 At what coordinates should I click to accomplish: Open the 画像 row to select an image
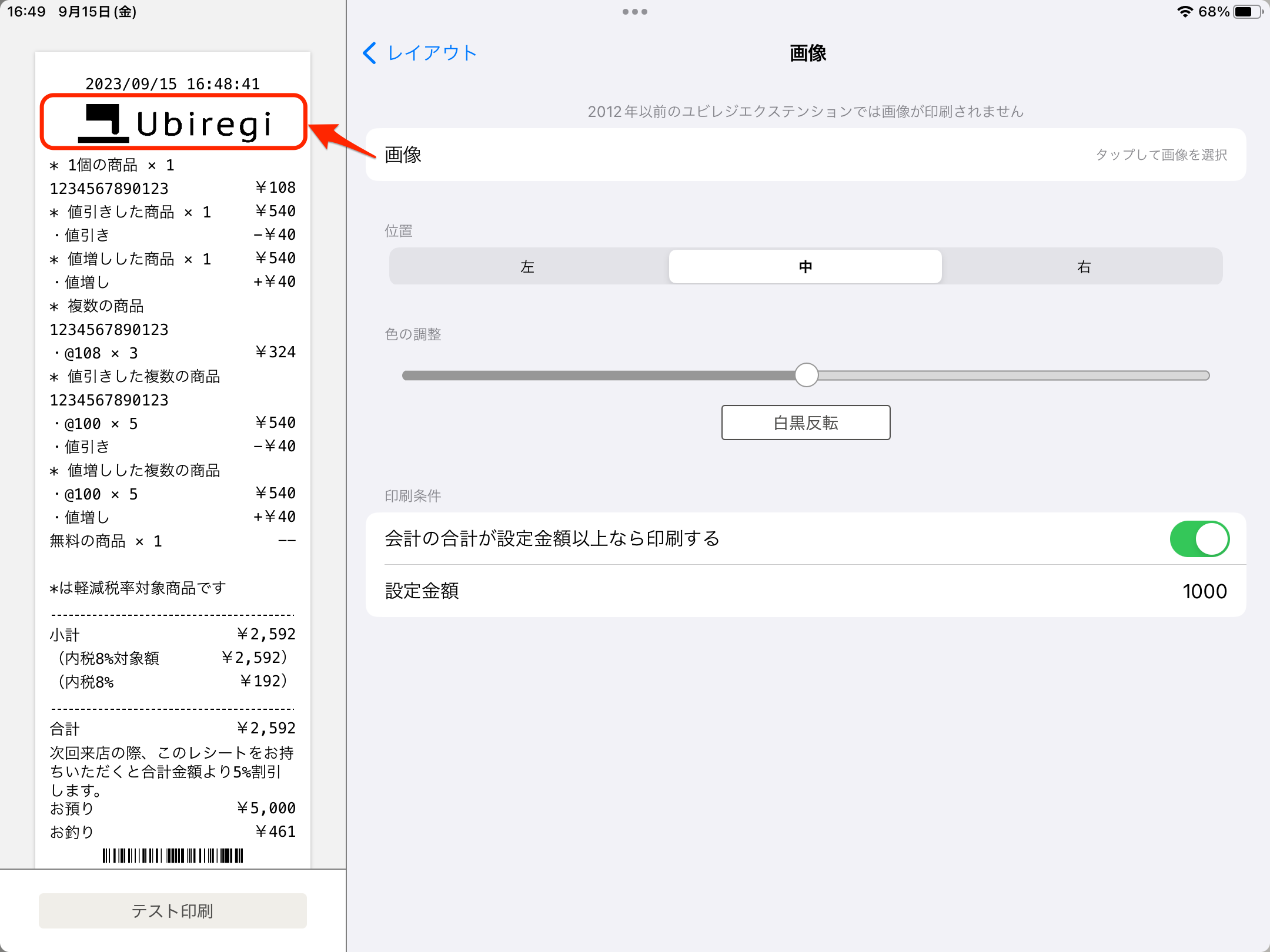[806, 155]
